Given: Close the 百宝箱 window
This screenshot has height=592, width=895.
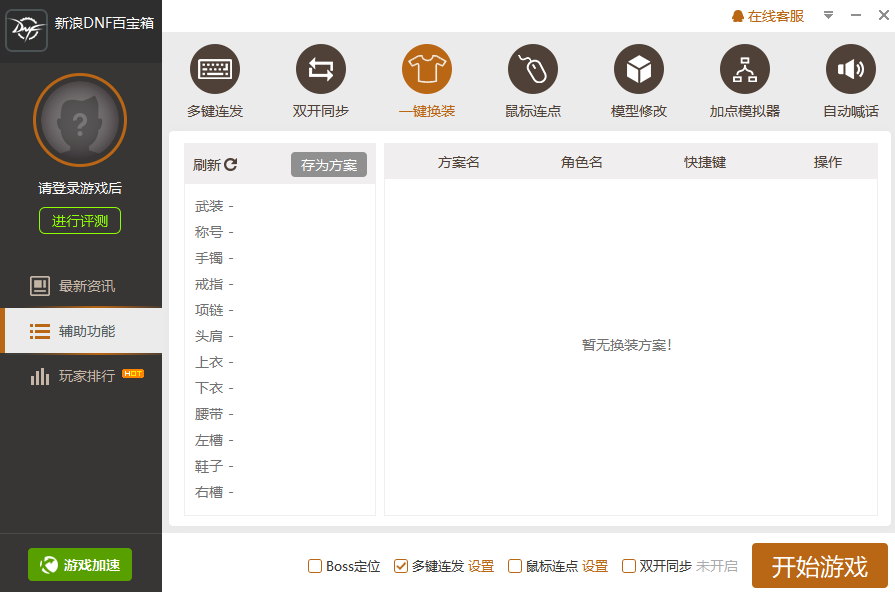Looking at the screenshot, I should coord(884,15).
